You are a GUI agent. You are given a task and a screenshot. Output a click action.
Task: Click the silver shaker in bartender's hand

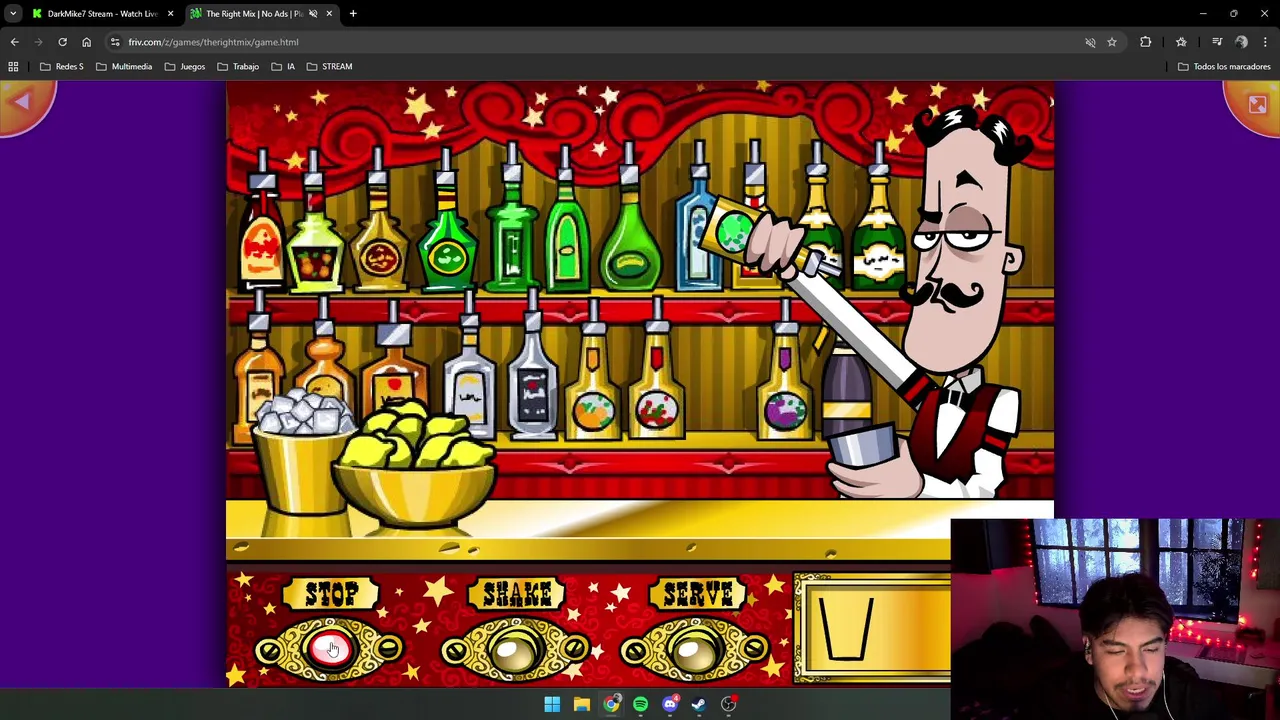coord(863,447)
